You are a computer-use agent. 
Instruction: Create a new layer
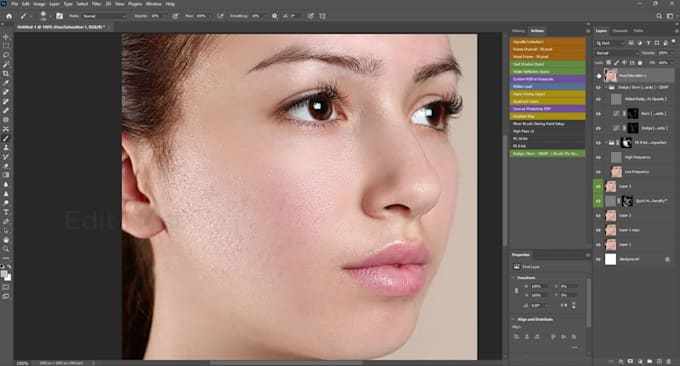point(659,361)
